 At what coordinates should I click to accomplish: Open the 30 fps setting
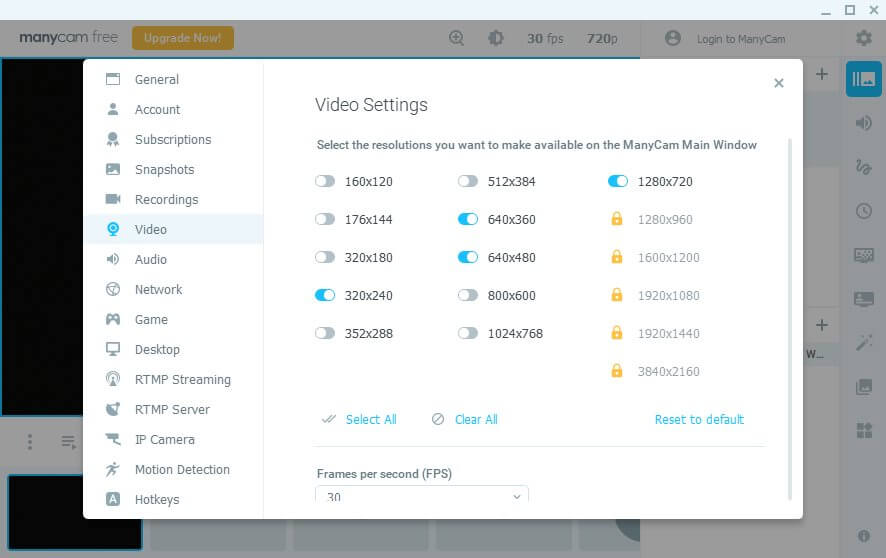click(545, 38)
